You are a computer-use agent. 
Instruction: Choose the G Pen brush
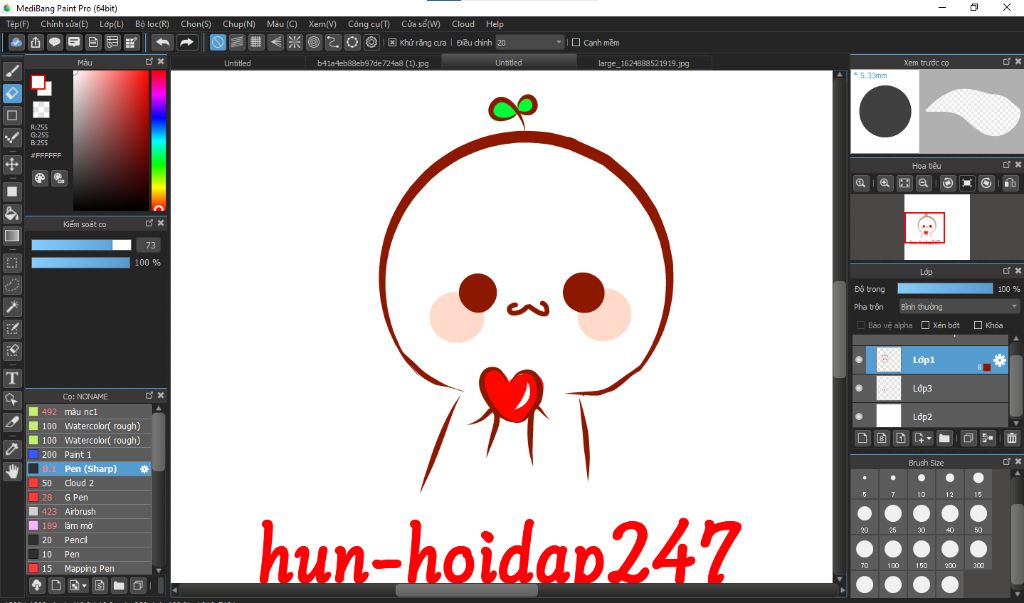[89, 497]
